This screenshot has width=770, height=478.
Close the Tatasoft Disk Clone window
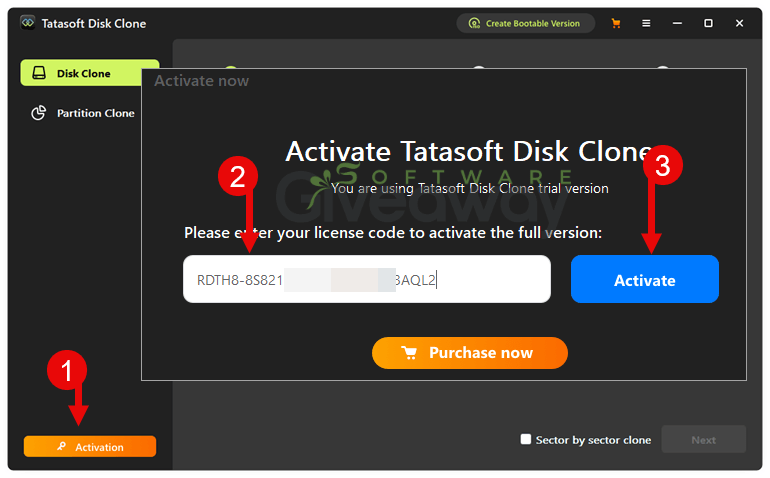[739, 23]
